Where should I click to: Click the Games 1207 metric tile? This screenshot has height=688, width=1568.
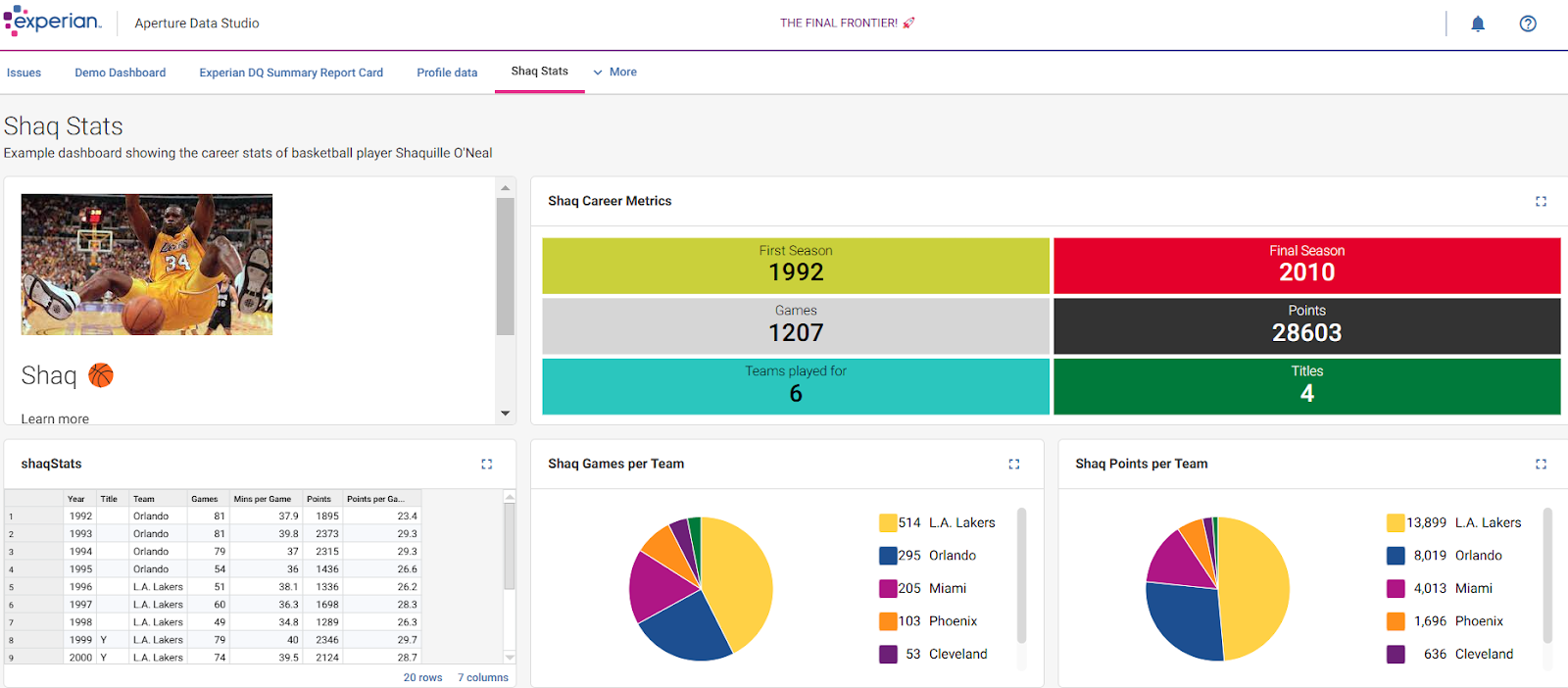796,326
